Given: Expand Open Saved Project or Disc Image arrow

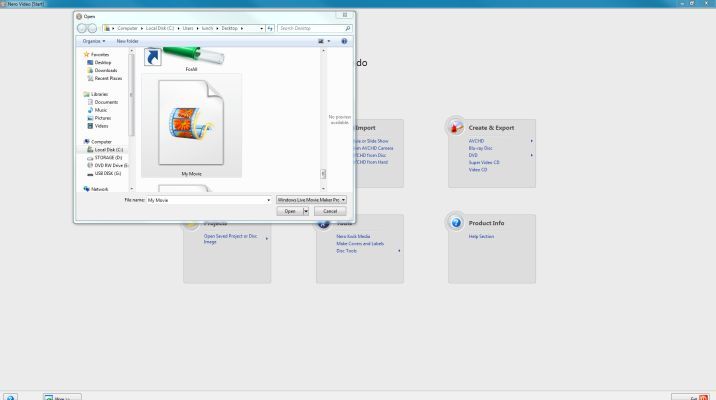Looking at the screenshot, I should (267, 238).
